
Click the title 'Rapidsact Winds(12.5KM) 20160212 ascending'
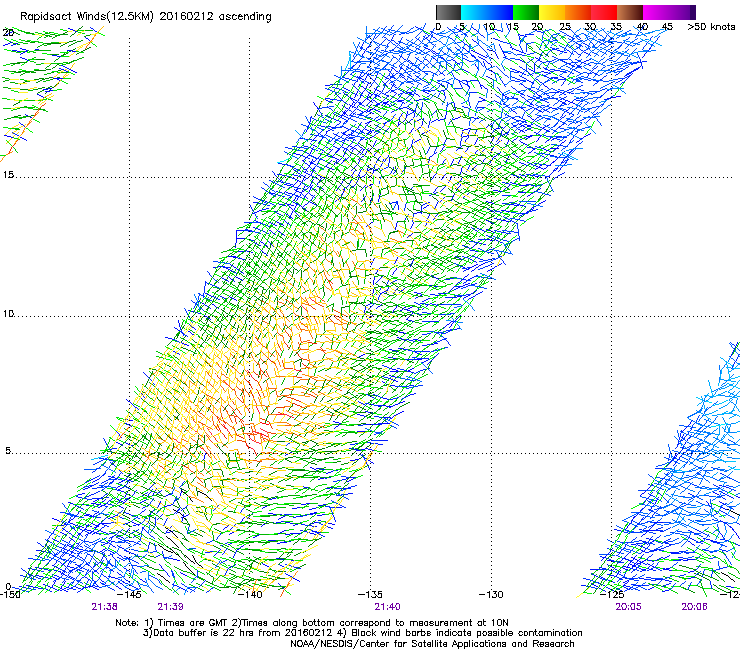[x=146, y=17]
